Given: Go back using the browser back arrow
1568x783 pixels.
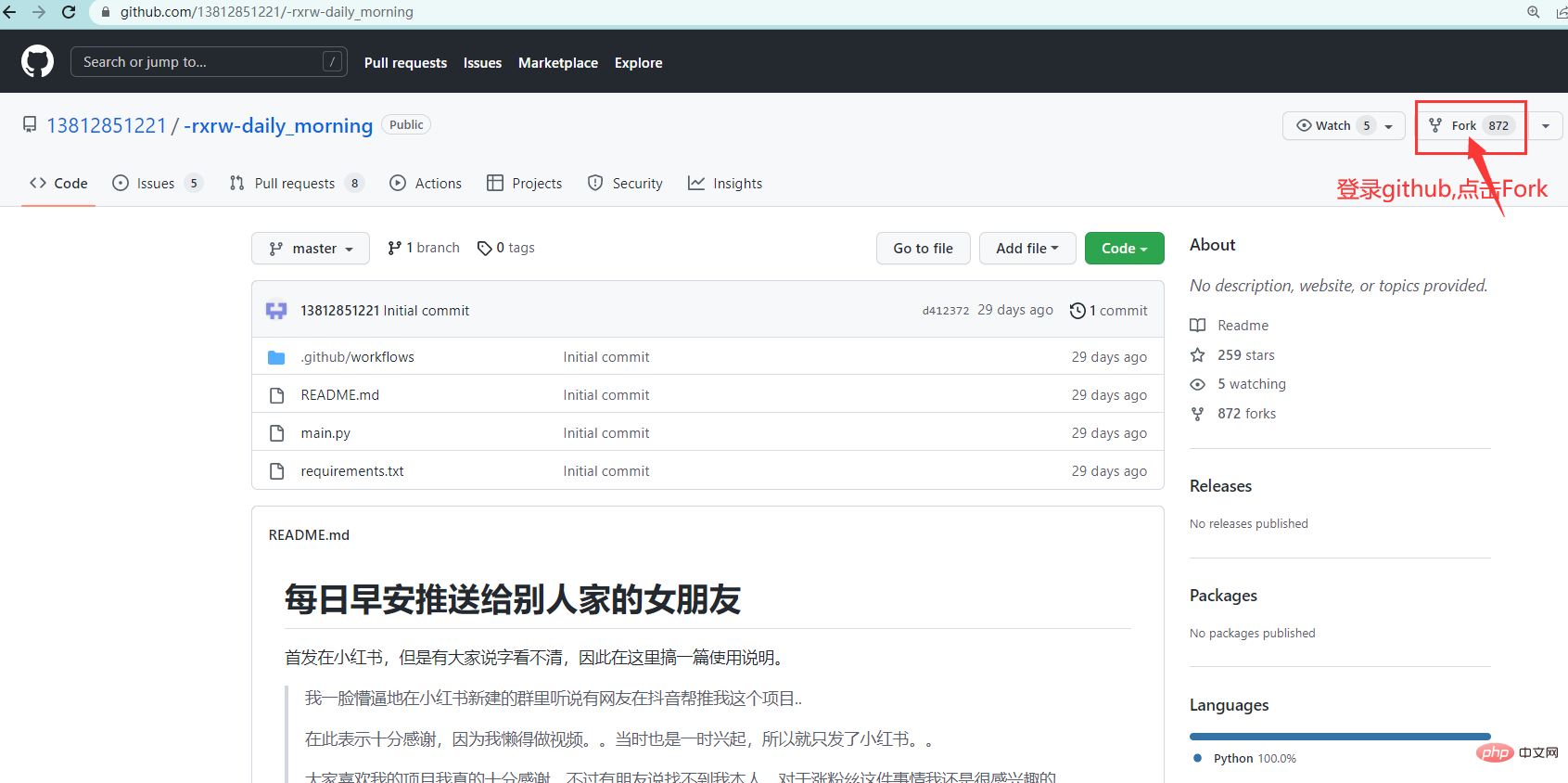Looking at the screenshot, I should coord(10,12).
